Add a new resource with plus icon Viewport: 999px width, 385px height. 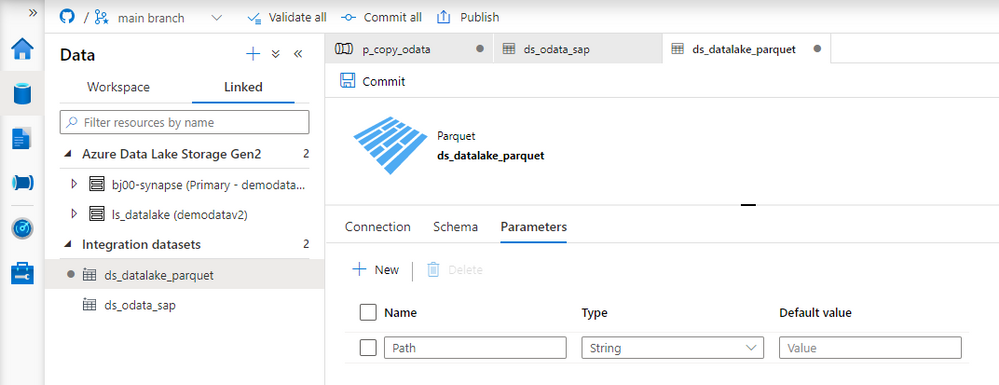(253, 54)
